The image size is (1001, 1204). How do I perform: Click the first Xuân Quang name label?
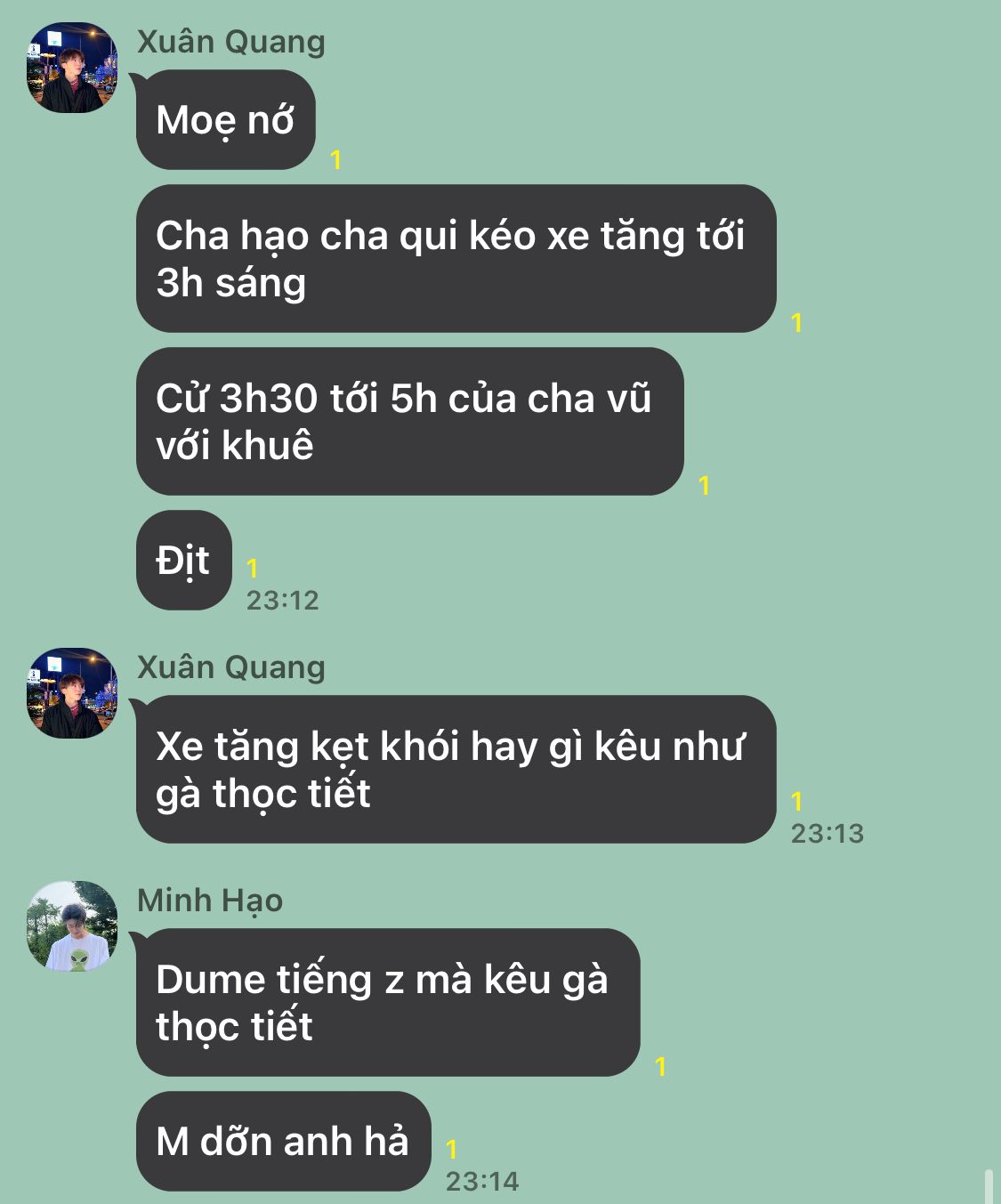[x=231, y=42]
